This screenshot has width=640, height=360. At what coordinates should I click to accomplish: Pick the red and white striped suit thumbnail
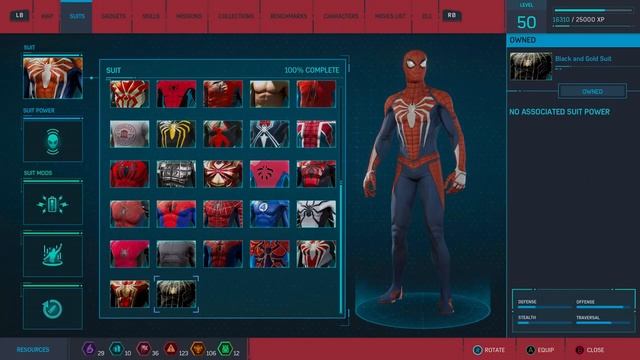click(316, 134)
